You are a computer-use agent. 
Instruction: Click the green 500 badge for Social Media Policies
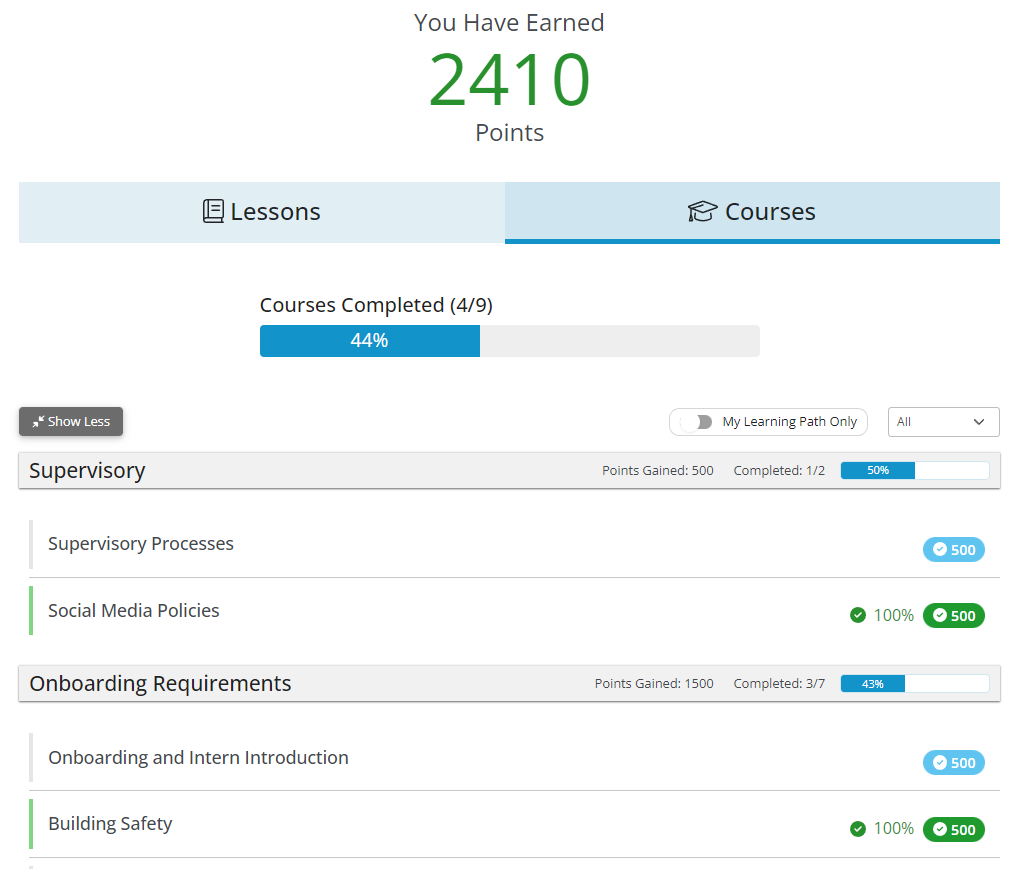coord(954,615)
